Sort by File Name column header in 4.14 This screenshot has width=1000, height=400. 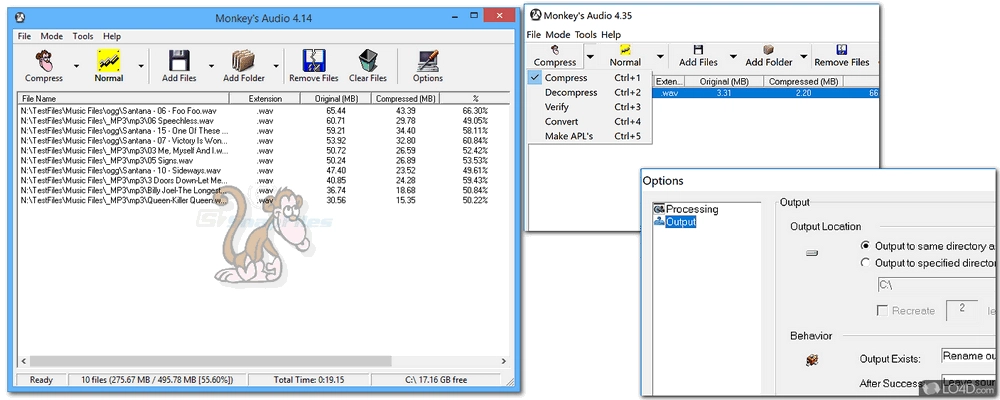pos(124,99)
